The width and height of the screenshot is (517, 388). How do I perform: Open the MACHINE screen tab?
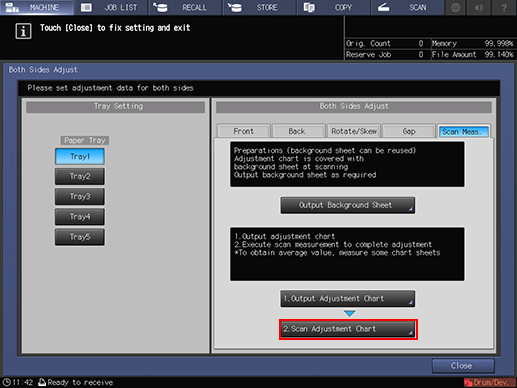(x=37, y=7)
